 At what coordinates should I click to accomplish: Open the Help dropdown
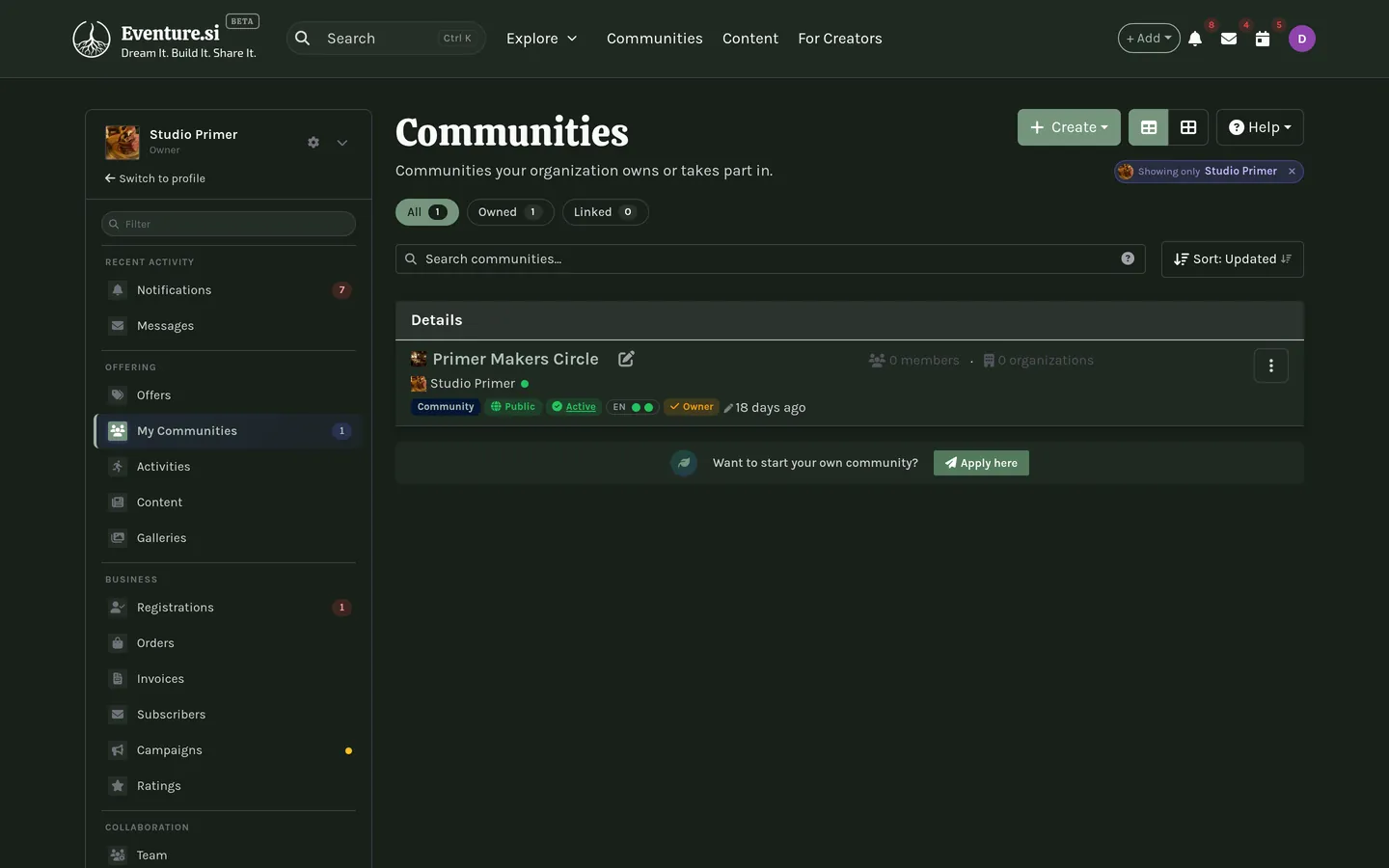tap(1260, 127)
